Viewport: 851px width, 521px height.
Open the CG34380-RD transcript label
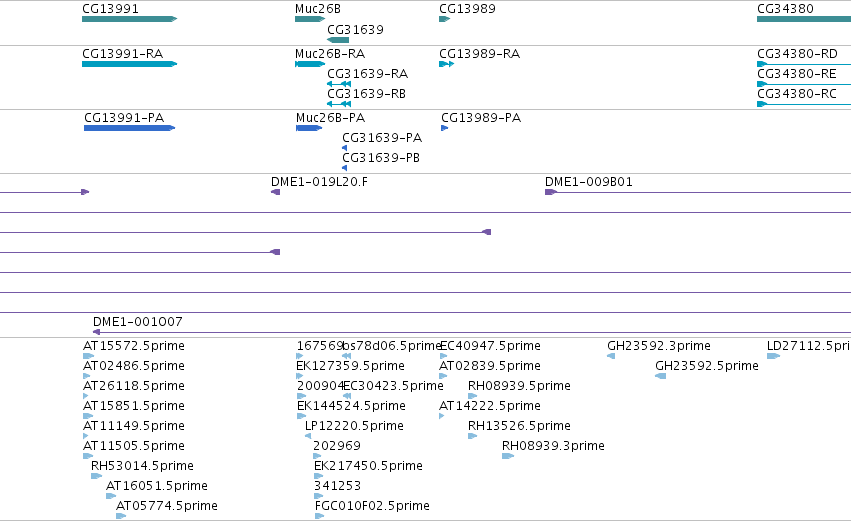coord(797,54)
